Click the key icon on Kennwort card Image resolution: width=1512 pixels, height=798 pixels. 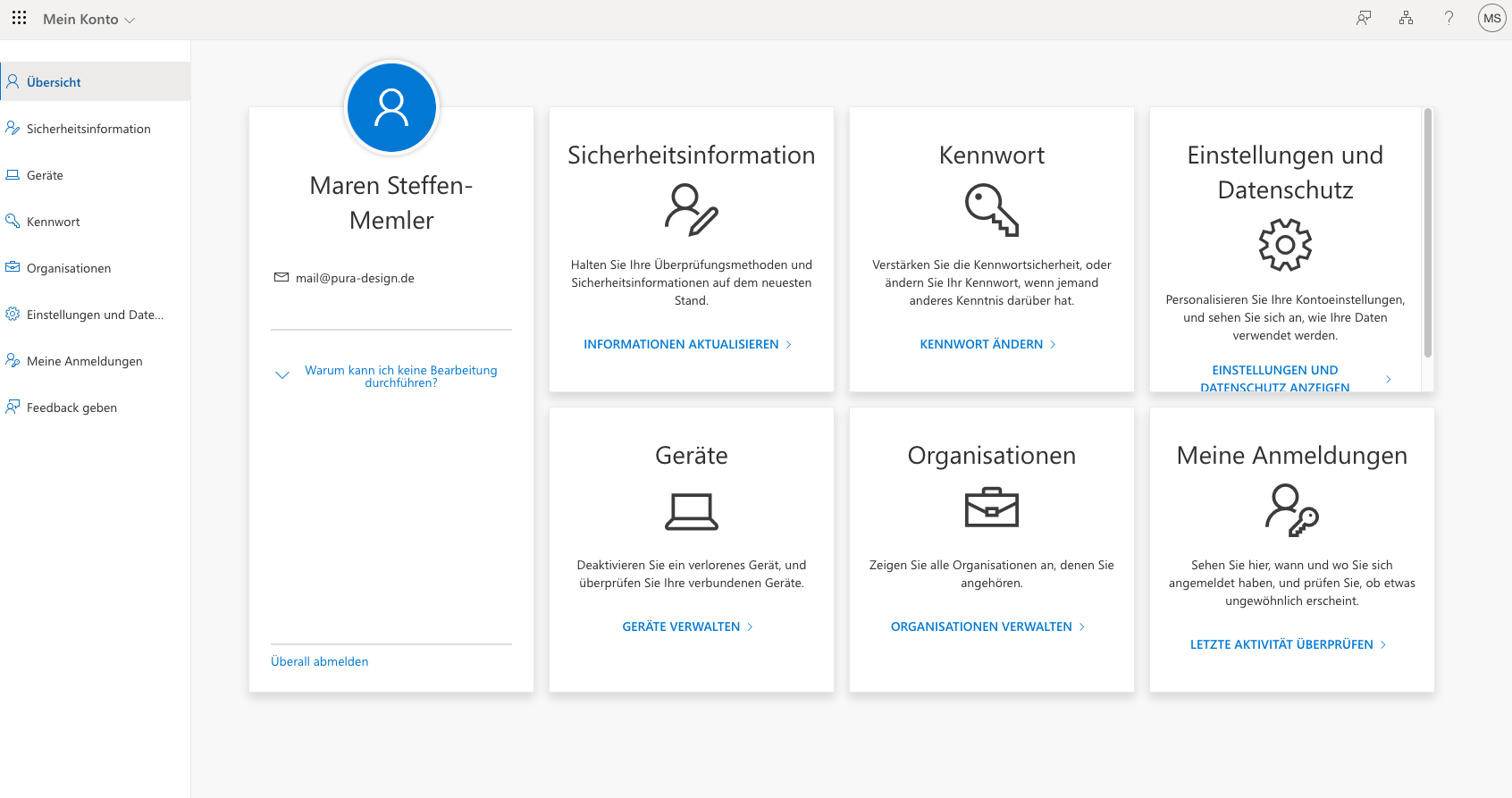(x=992, y=210)
